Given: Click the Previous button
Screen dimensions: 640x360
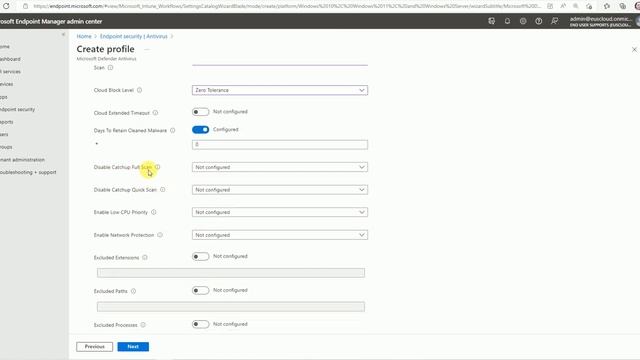Looking at the screenshot, I should pos(95,347).
